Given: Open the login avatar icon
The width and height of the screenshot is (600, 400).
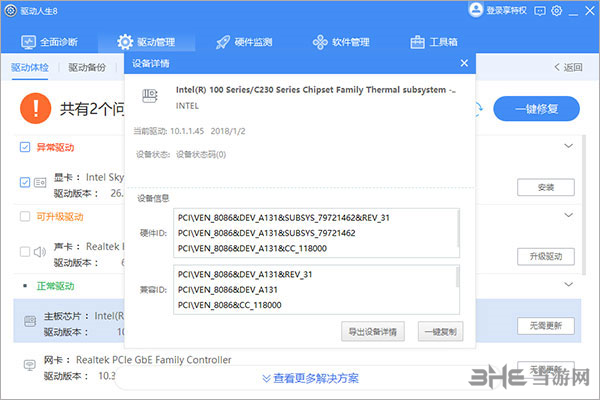Looking at the screenshot, I should 476,10.
